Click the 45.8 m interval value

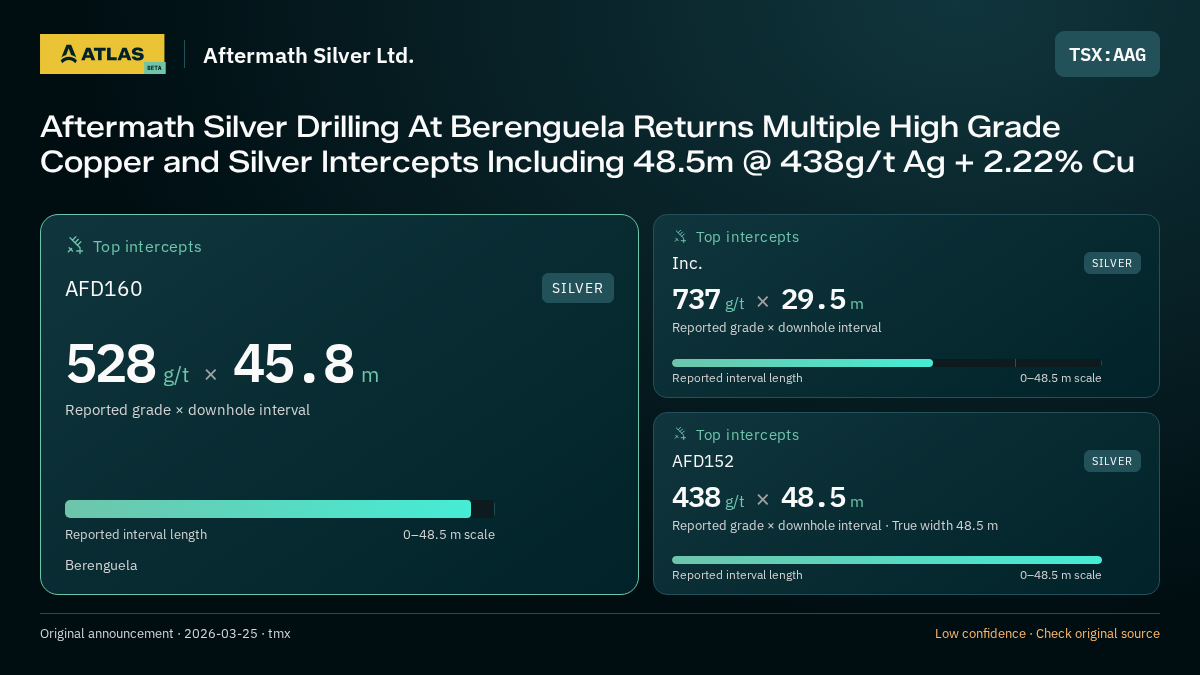(x=306, y=365)
